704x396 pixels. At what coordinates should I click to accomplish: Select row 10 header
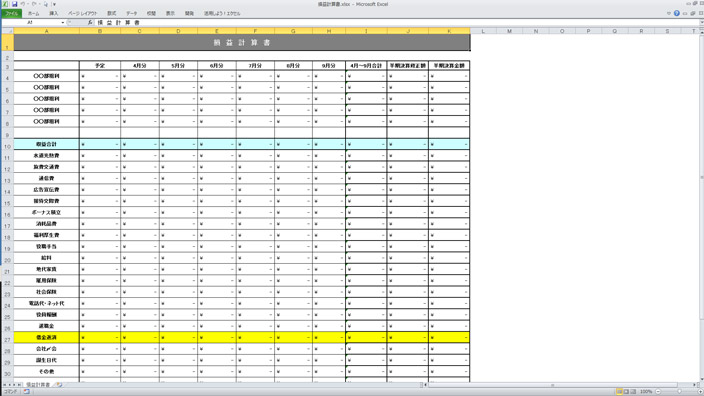pyautogui.click(x=7, y=145)
